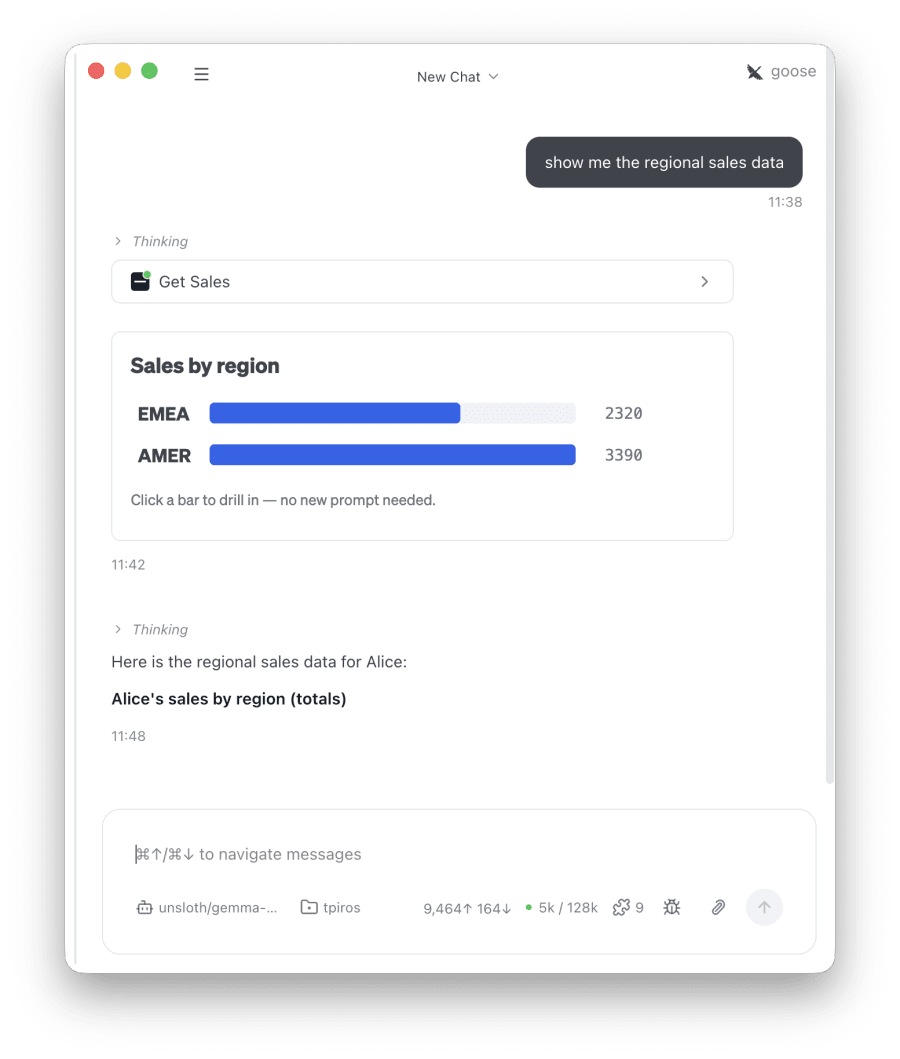900x1059 pixels.
Task: Select the unsloth/gemma model robot icon
Action: point(144,907)
